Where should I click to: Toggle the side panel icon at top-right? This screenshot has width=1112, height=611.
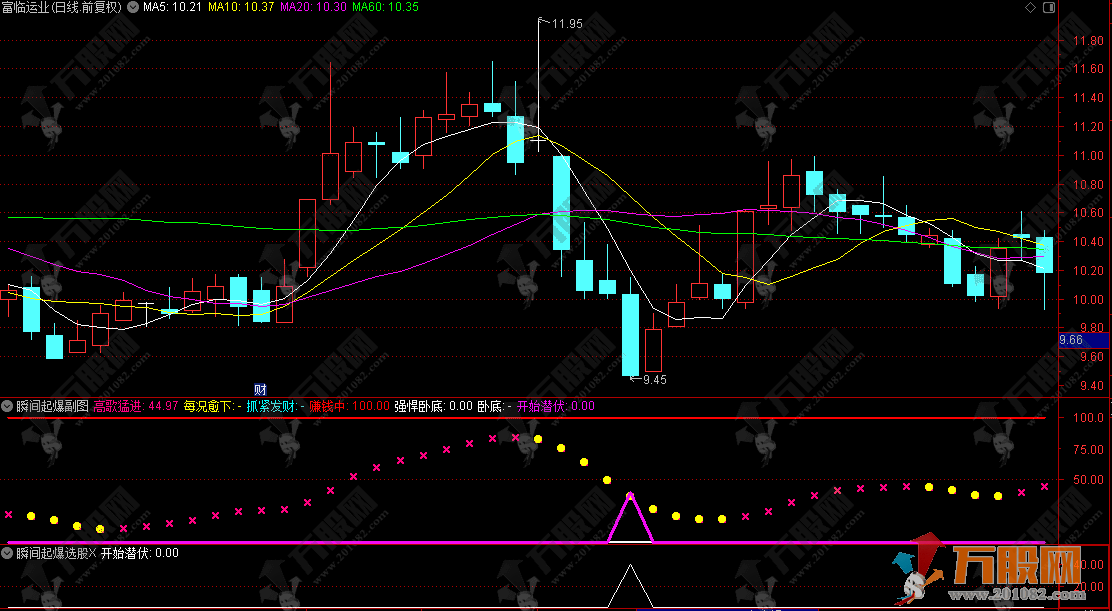(x=1048, y=7)
